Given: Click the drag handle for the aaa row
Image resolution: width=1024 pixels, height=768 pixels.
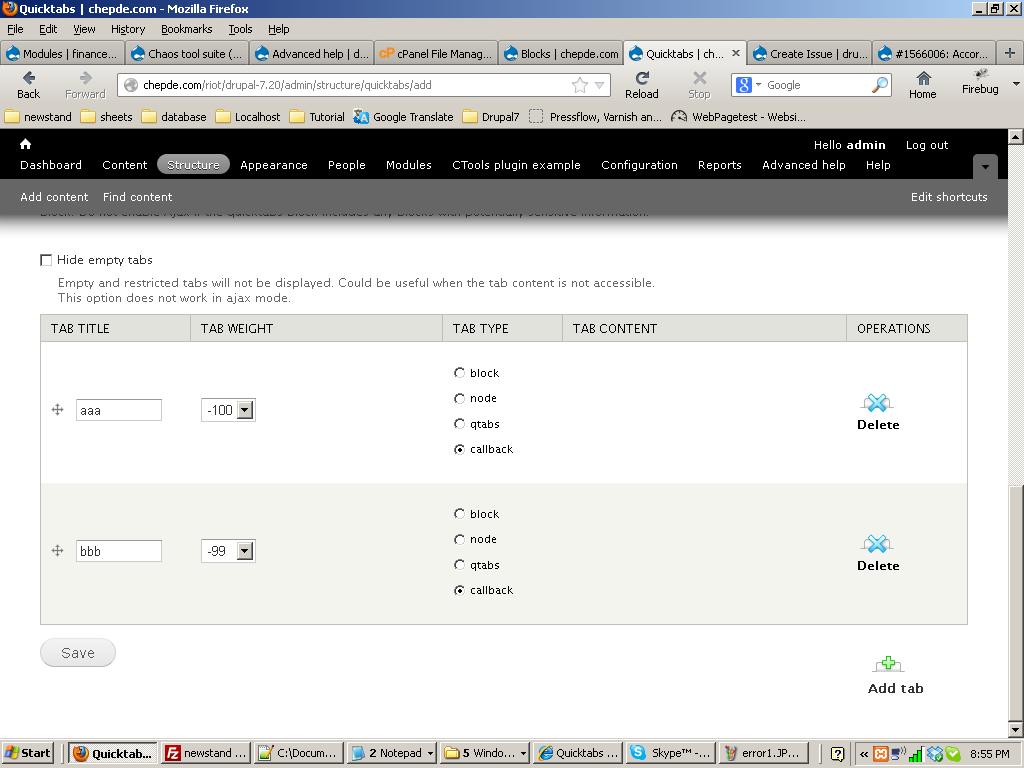Looking at the screenshot, I should (x=57, y=409).
